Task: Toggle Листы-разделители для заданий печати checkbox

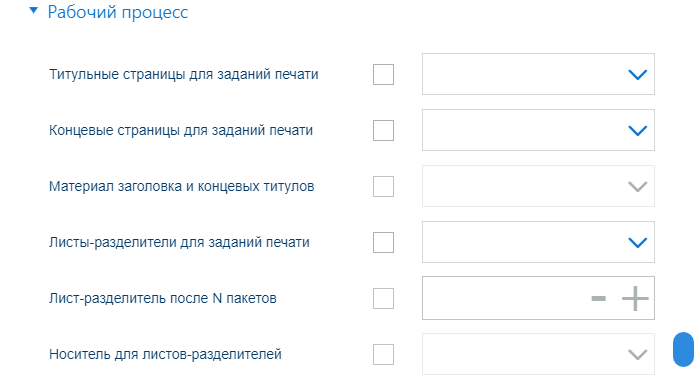Action: [383, 242]
